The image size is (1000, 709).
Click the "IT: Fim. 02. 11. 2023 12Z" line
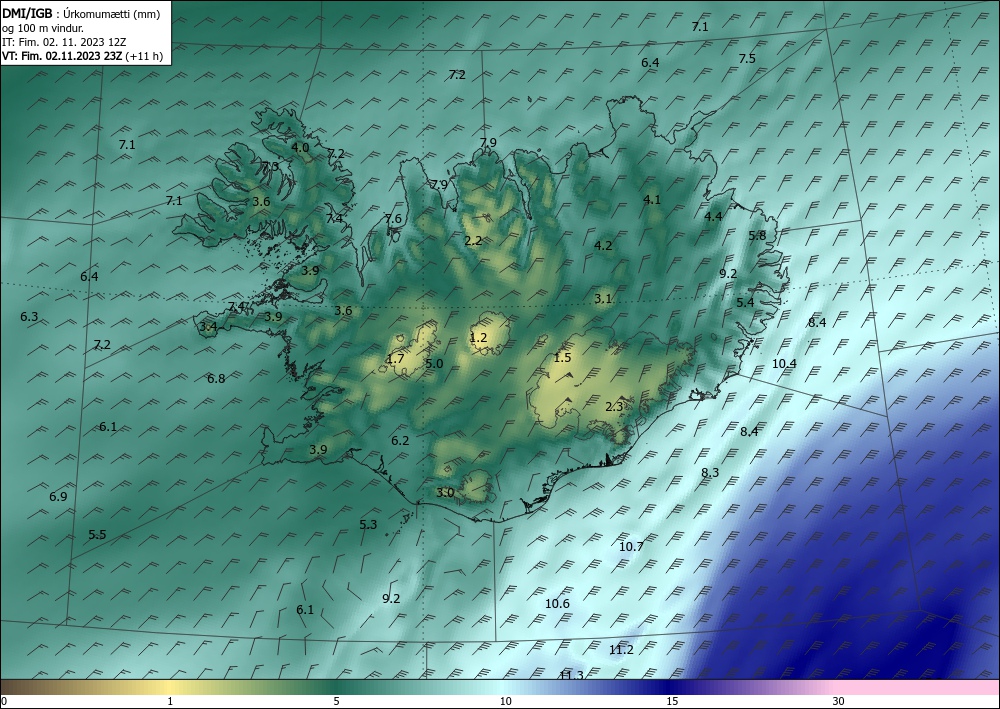64,42
